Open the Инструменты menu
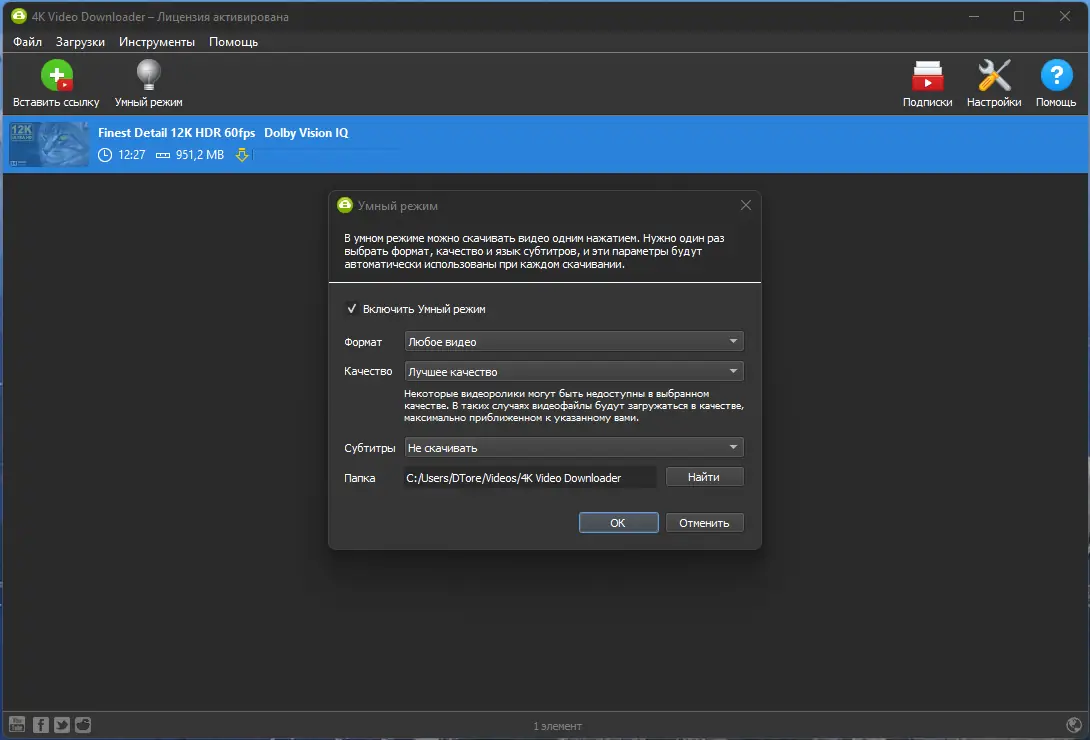The height and width of the screenshot is (740, 1090). pyautogui.click(x=156, y=42)
